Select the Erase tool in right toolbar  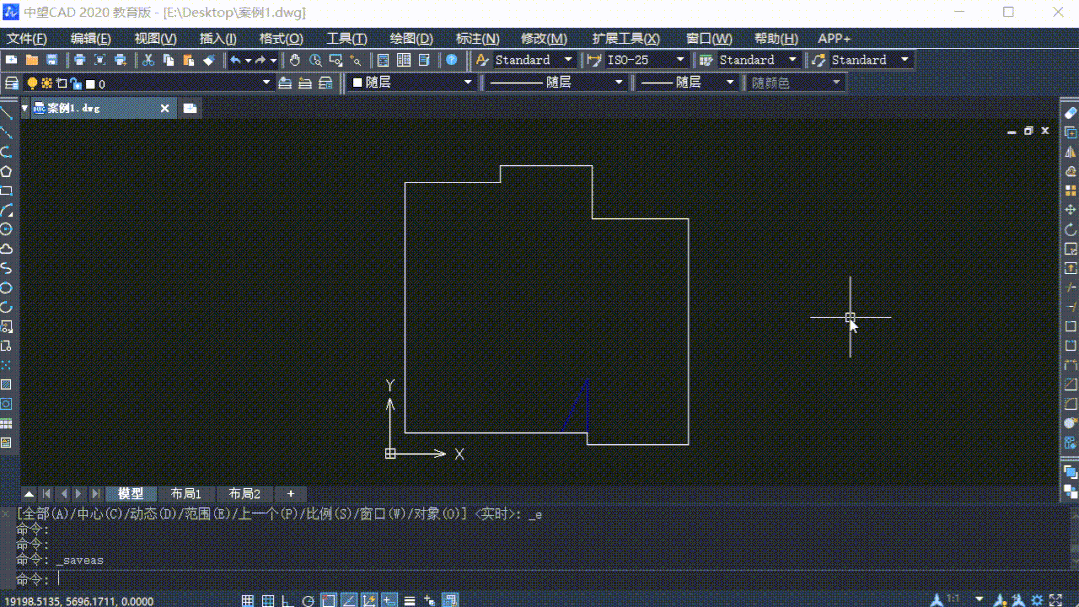click(x=1070, y=113)
